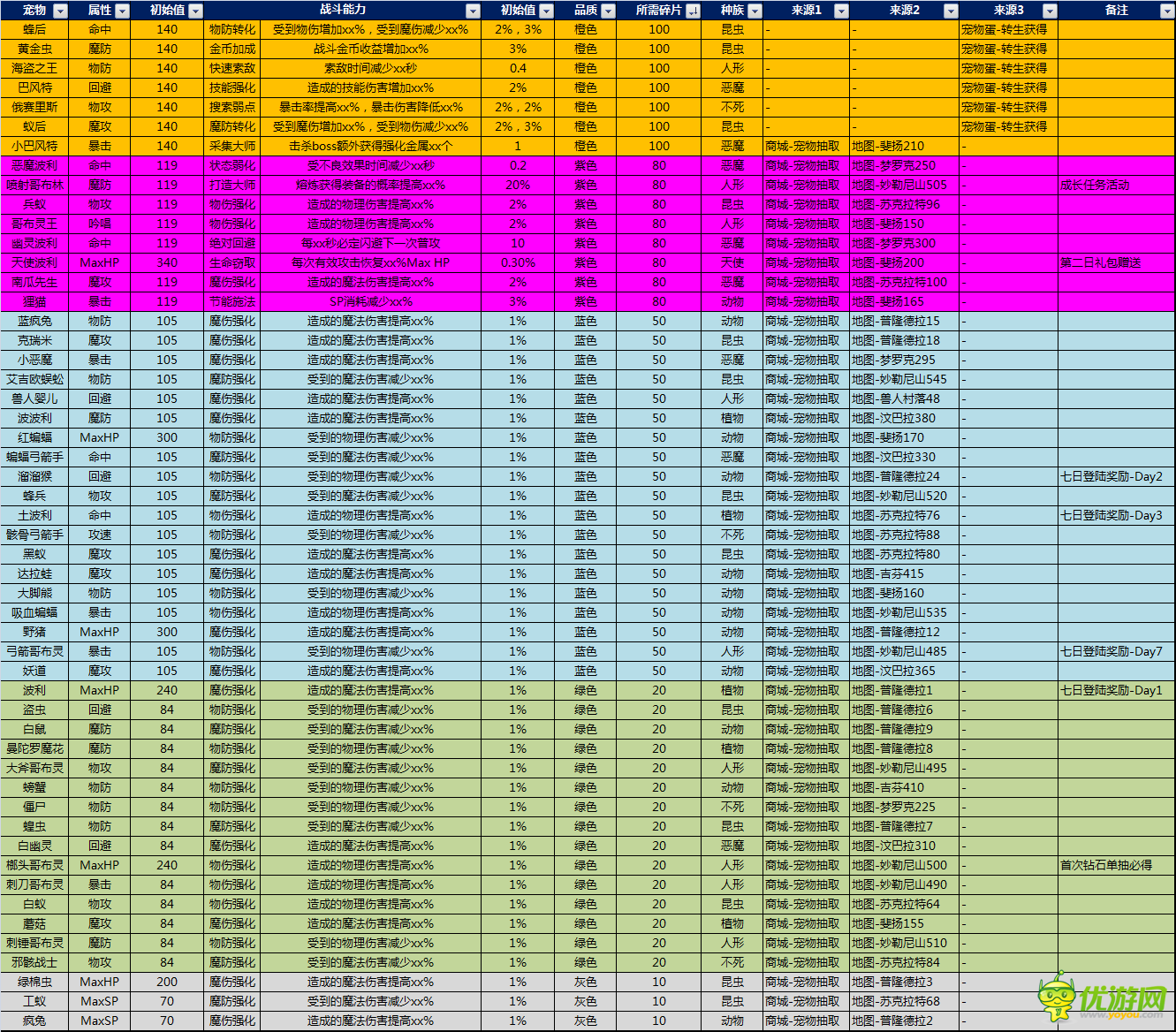Select the description 每xx秒必定闪避下一次普攻
The height and width of the screenshot is (1032, 1176).
click(371, 243)
